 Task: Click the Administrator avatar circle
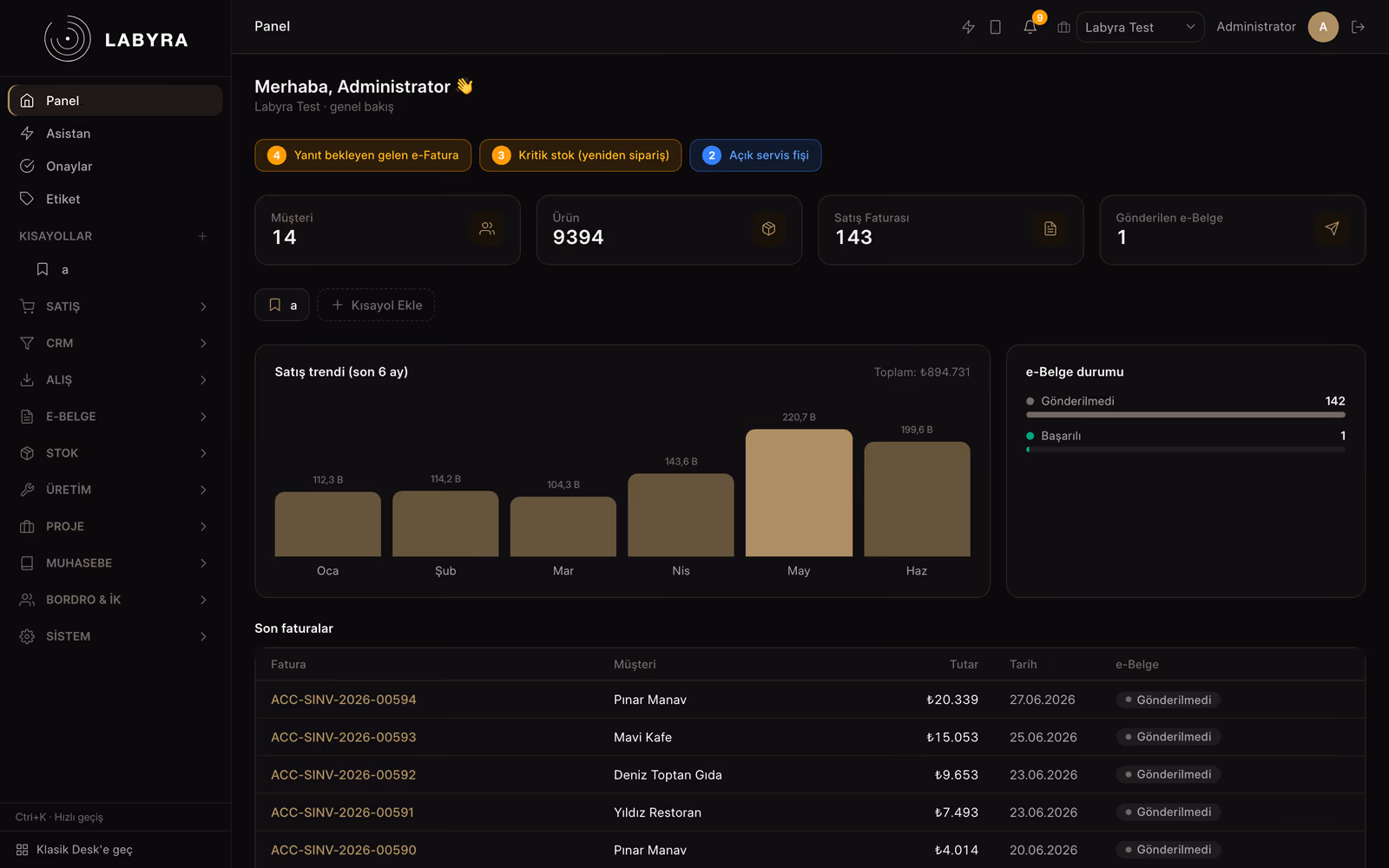[1323, 27]
